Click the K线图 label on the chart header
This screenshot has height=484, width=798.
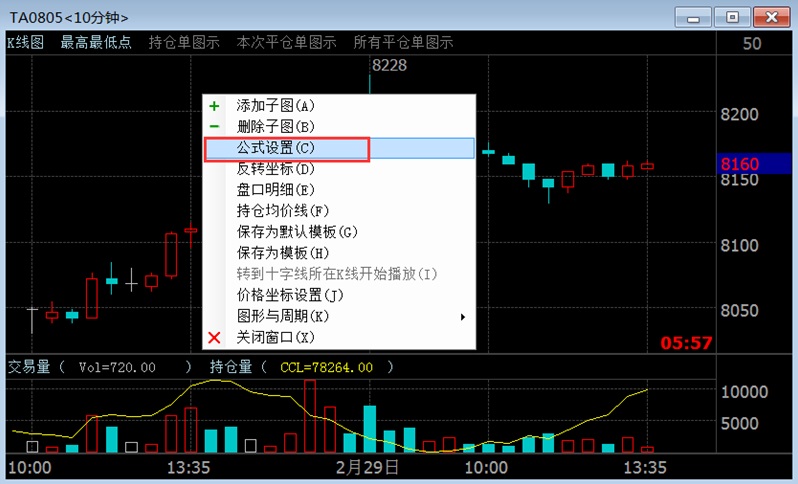pos(25,42)
